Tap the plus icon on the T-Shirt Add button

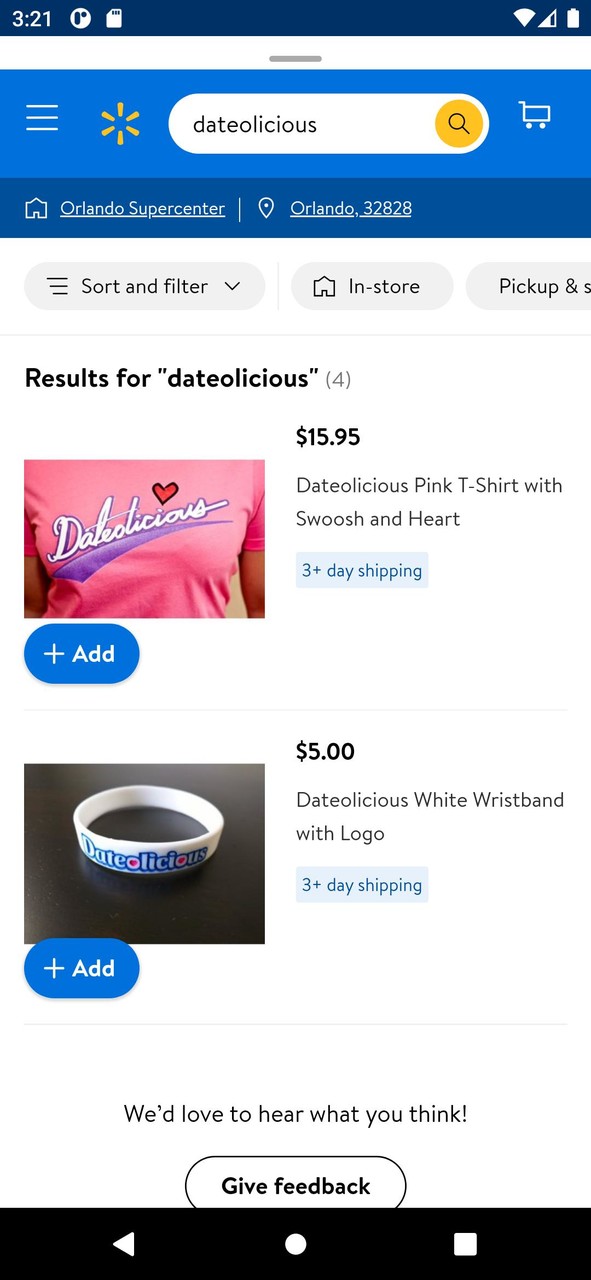coord(54,653)
